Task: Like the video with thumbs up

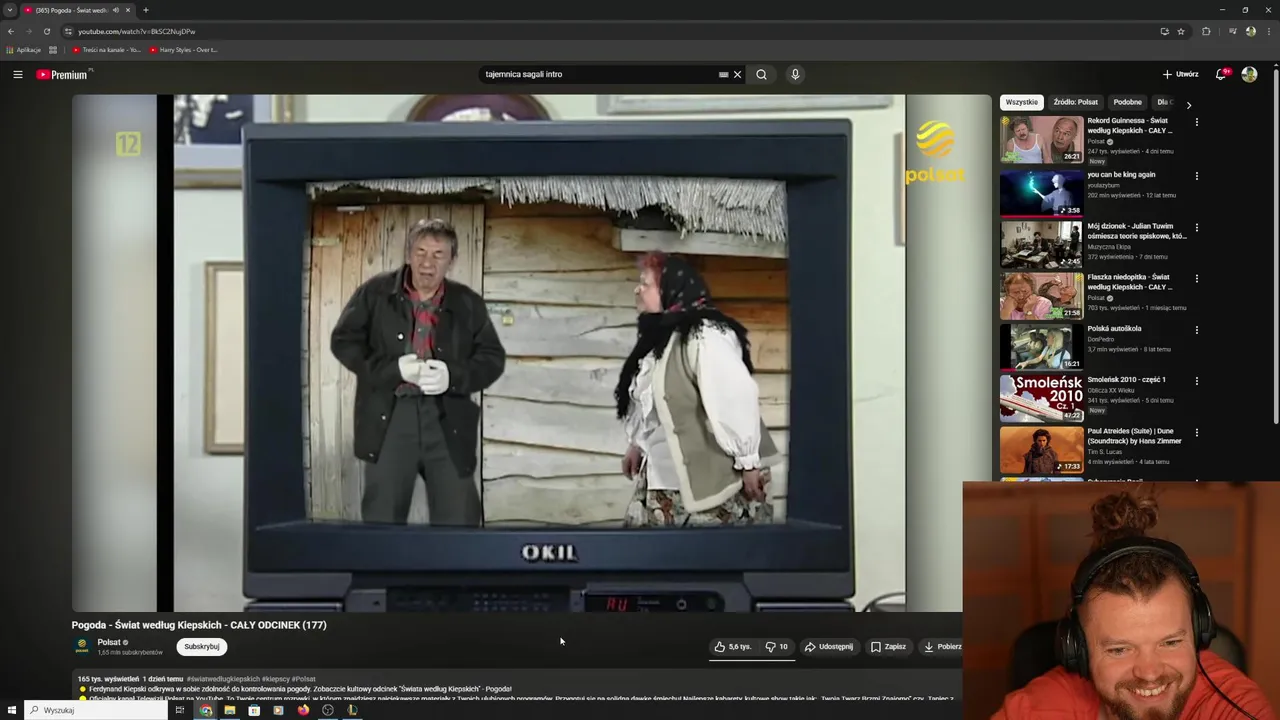Action: pyautogui.click(x=732, y=647)
